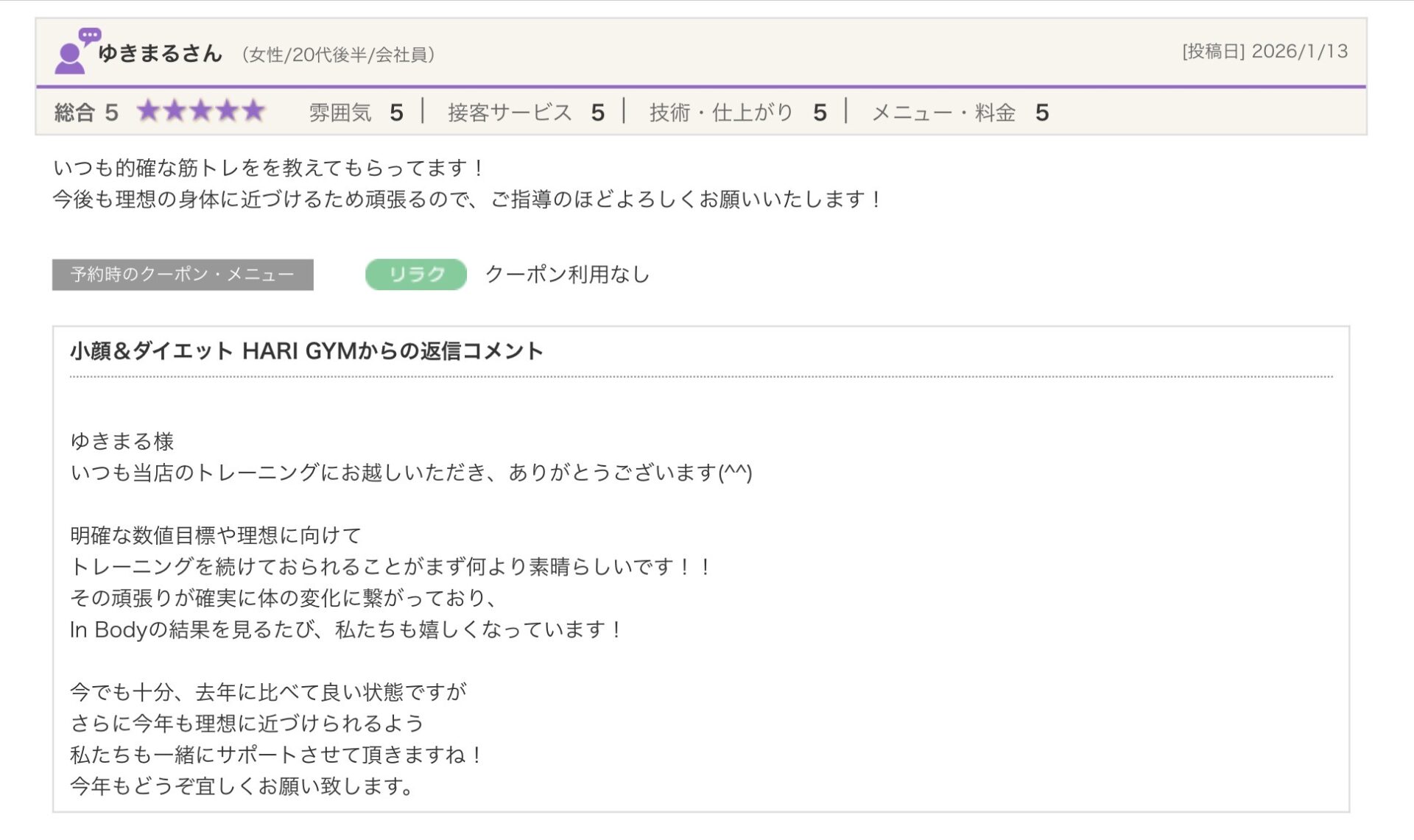This screenshot has width=1414, height=840.
Task: Click the 雰囲気 score of 5
Action: [396, 112]
